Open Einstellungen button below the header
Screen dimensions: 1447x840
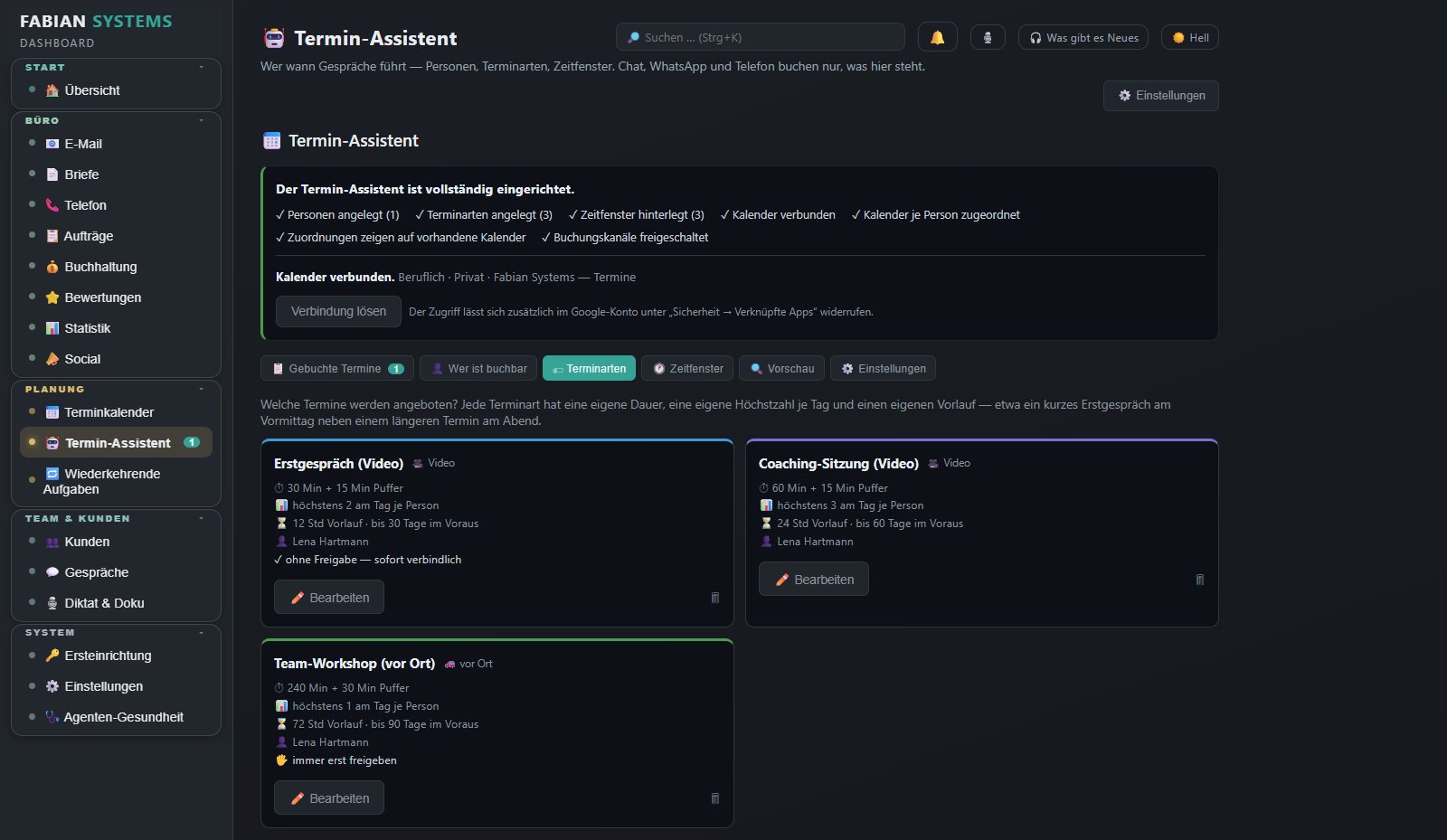click(1161, 96)
